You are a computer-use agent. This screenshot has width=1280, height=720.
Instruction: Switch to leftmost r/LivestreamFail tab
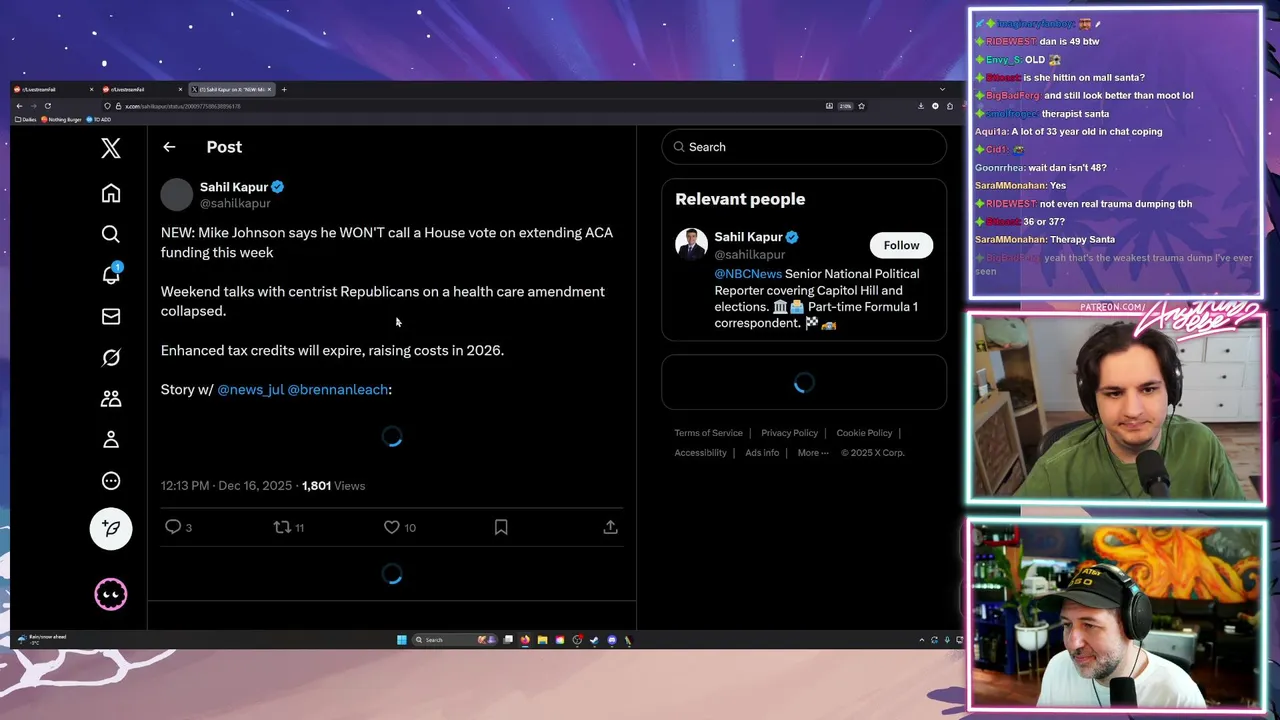(55, 89)
